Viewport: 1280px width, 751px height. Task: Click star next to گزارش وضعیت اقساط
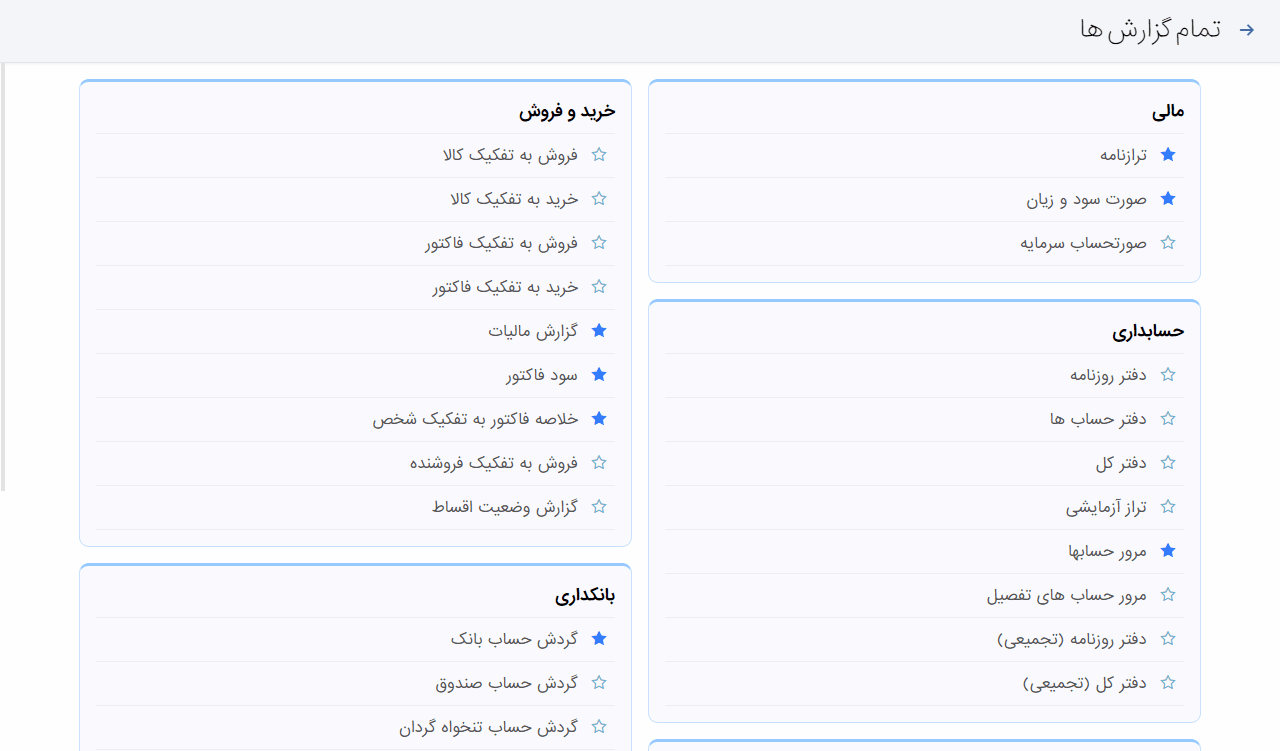599,507
